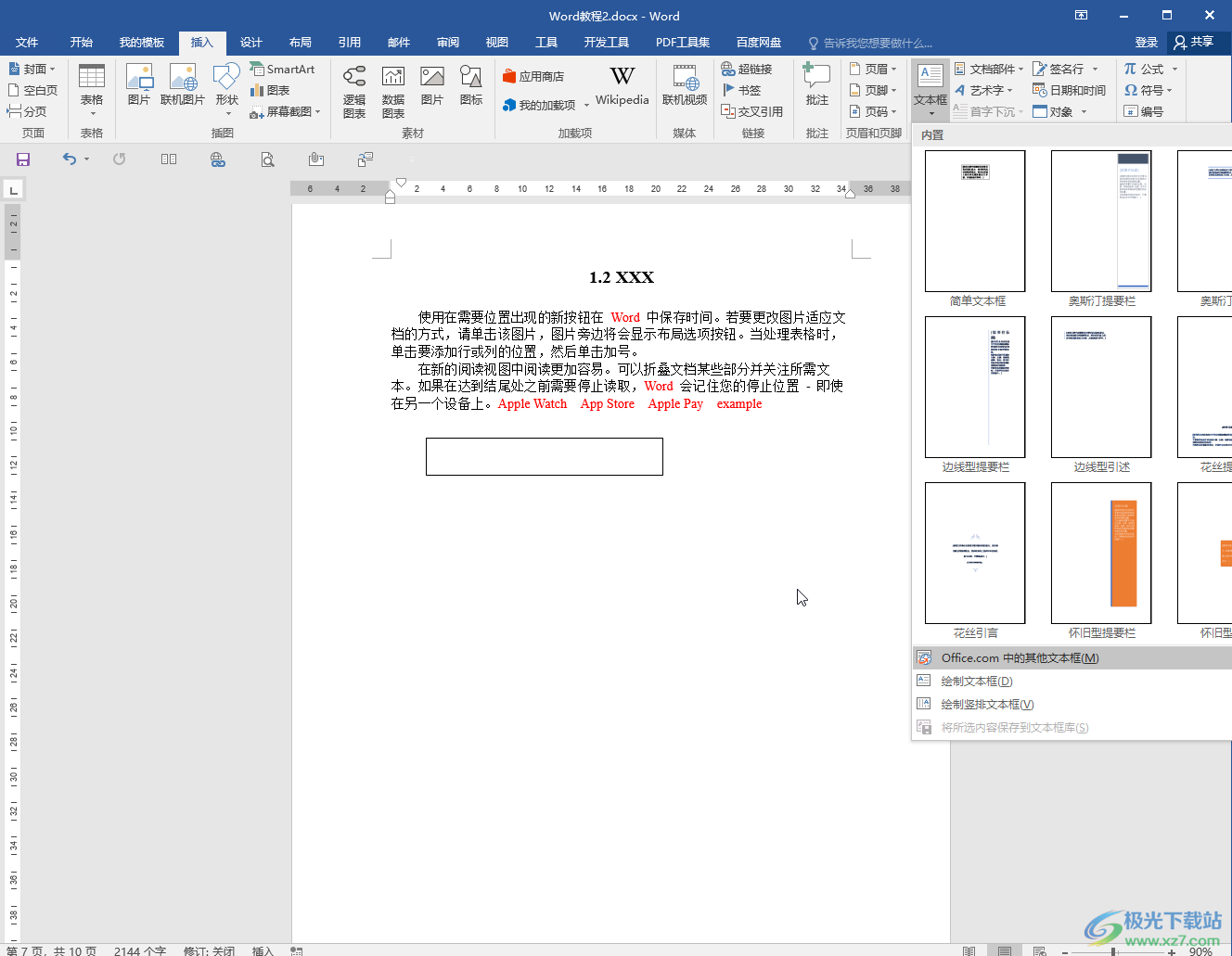The image size is (1232, 956).
Task: Click the 共享 share button
Action: pos(1194,43)
